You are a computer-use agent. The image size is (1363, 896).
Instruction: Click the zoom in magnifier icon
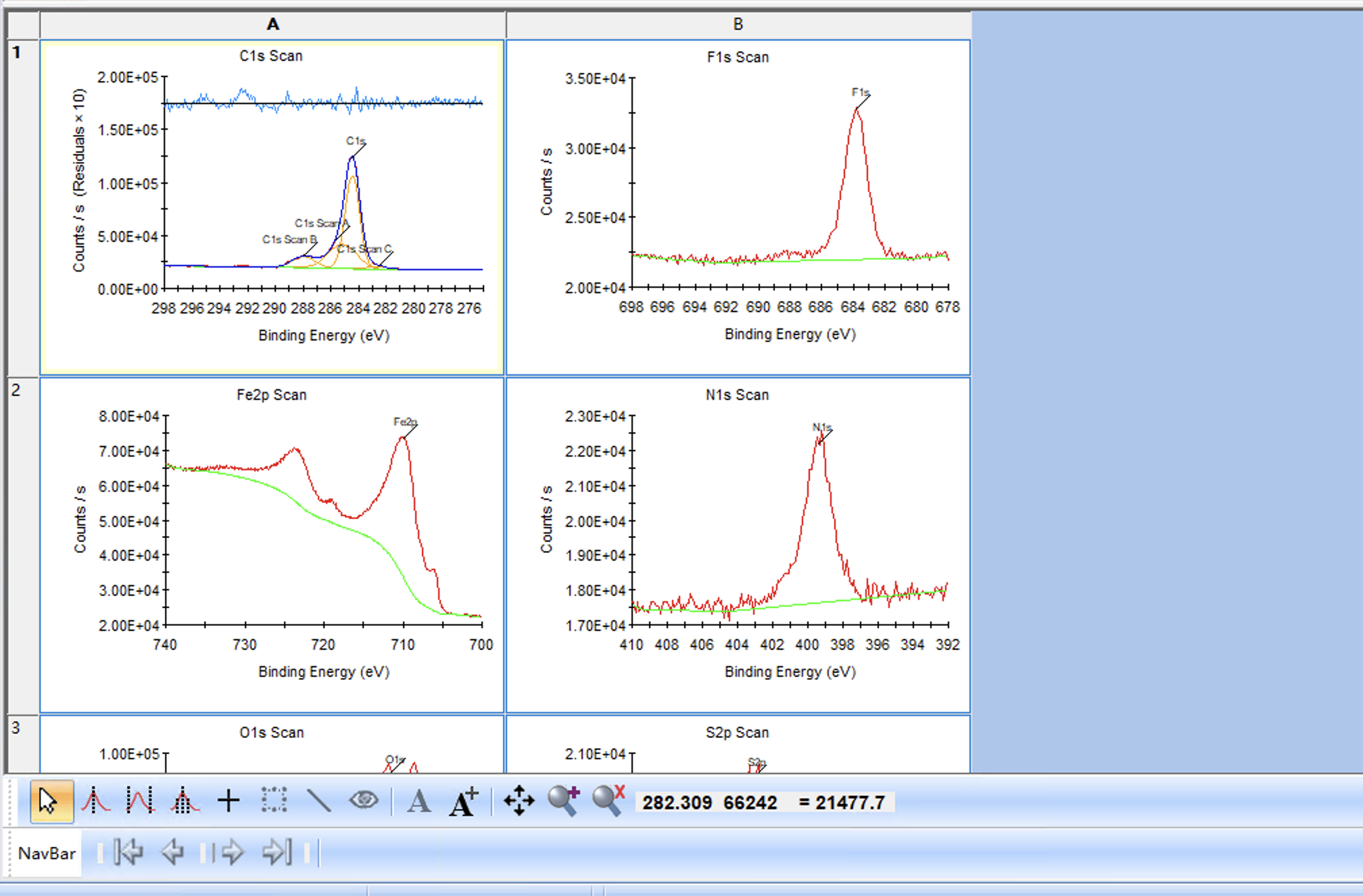tap(563, 801)
